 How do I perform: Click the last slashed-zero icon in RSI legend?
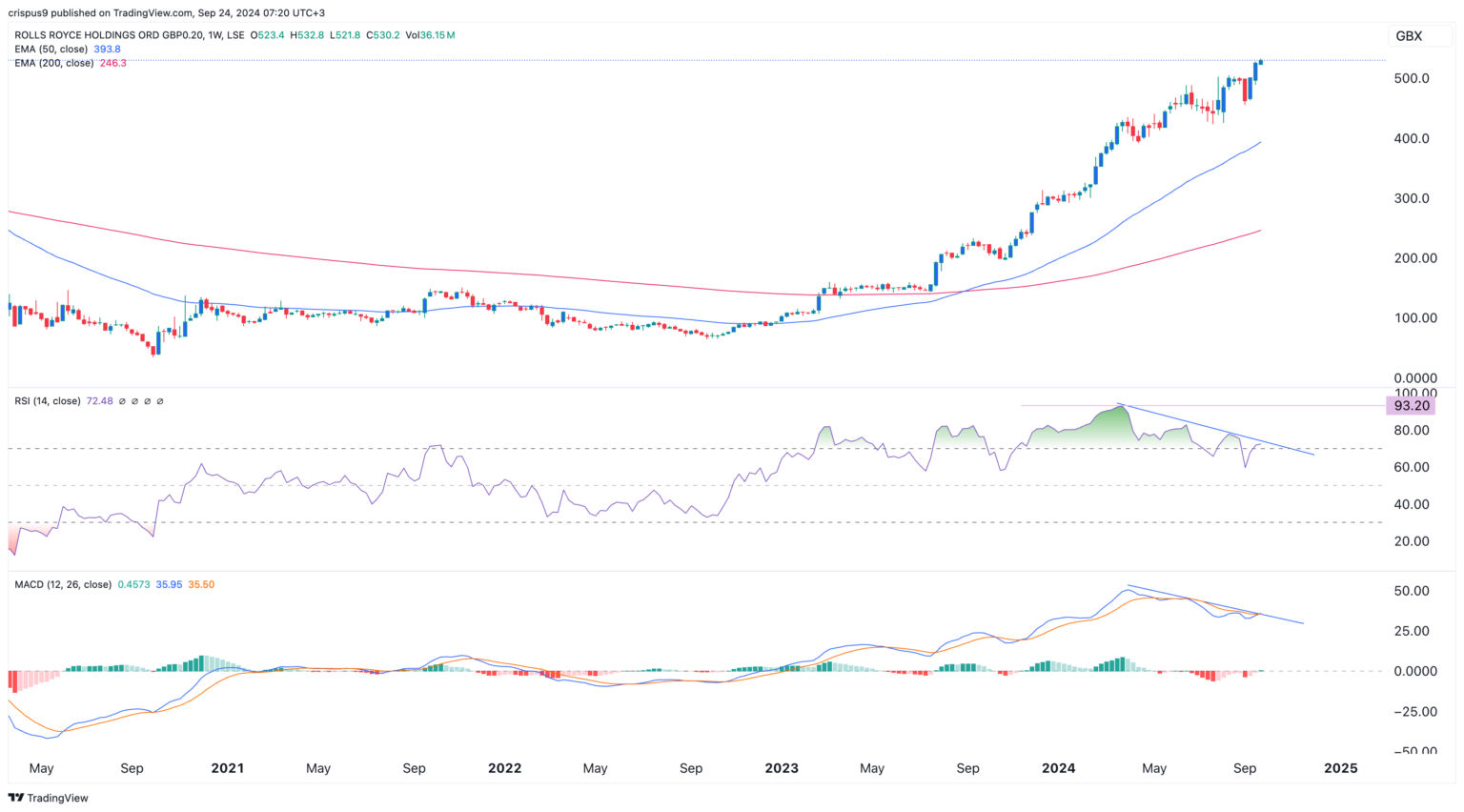tap(159, 400)
